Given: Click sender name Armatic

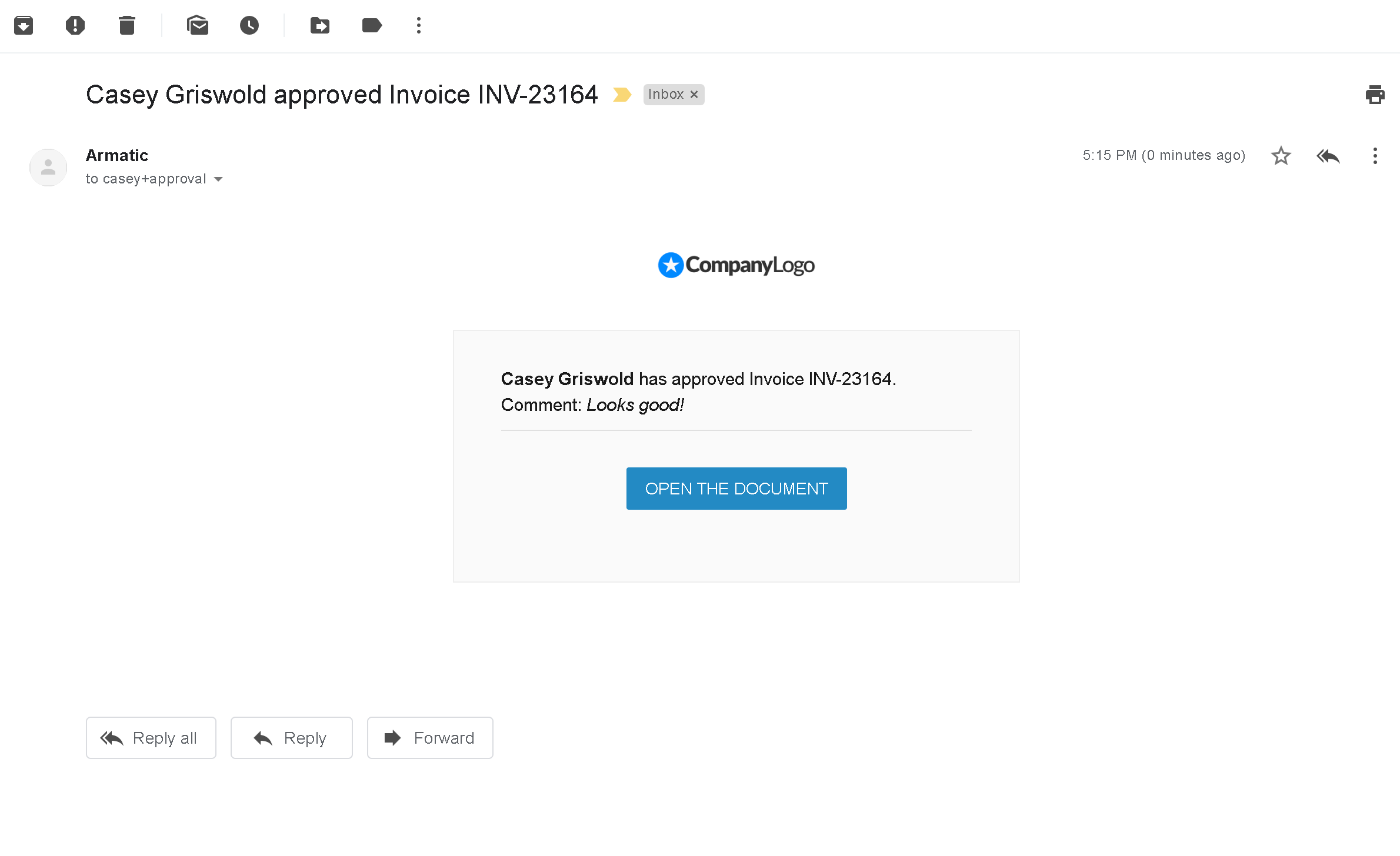Looking at the screenshot, I should click(117, 155).
